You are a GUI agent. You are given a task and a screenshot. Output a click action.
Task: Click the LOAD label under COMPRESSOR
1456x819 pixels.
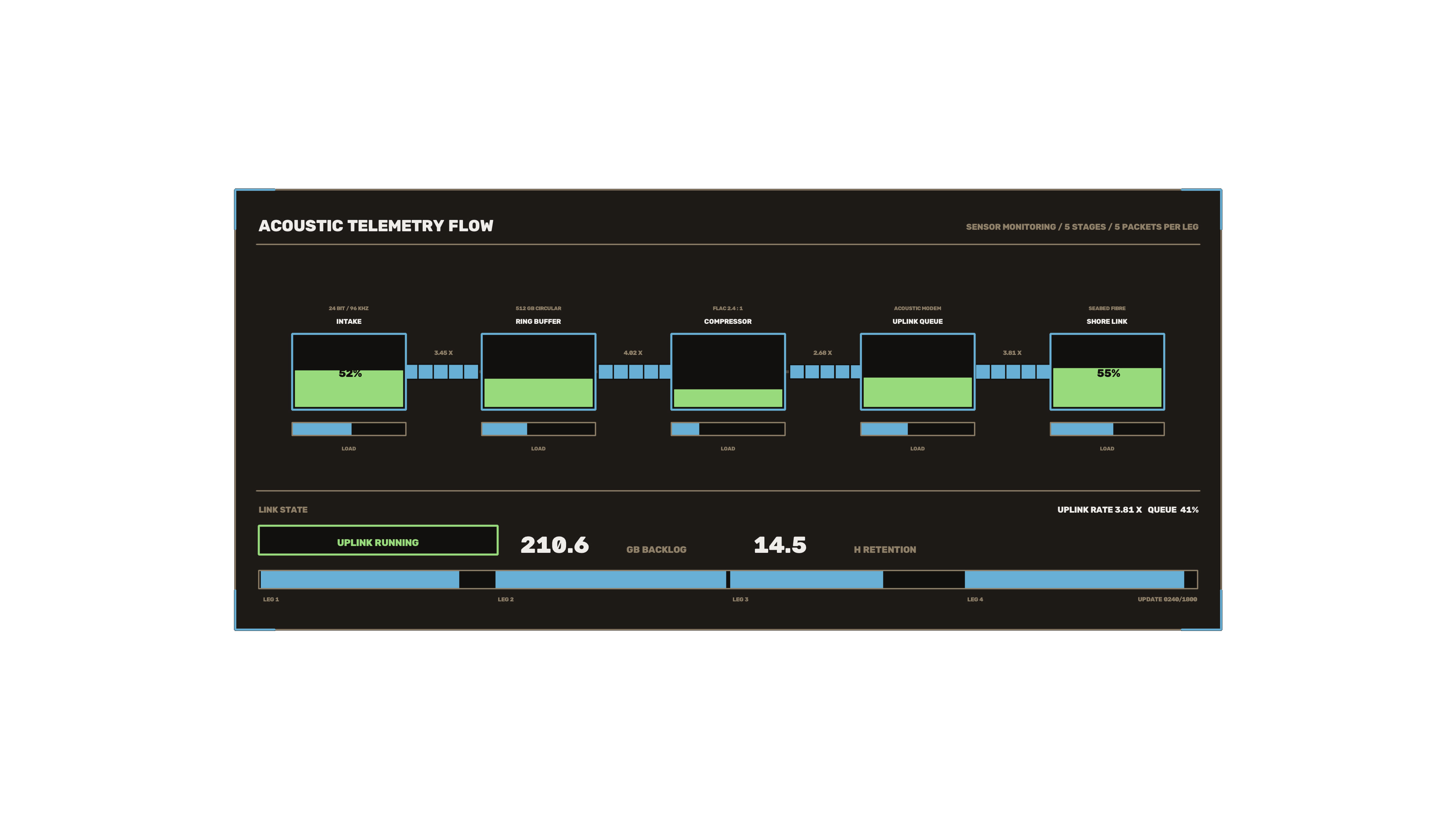coord(728,448)
